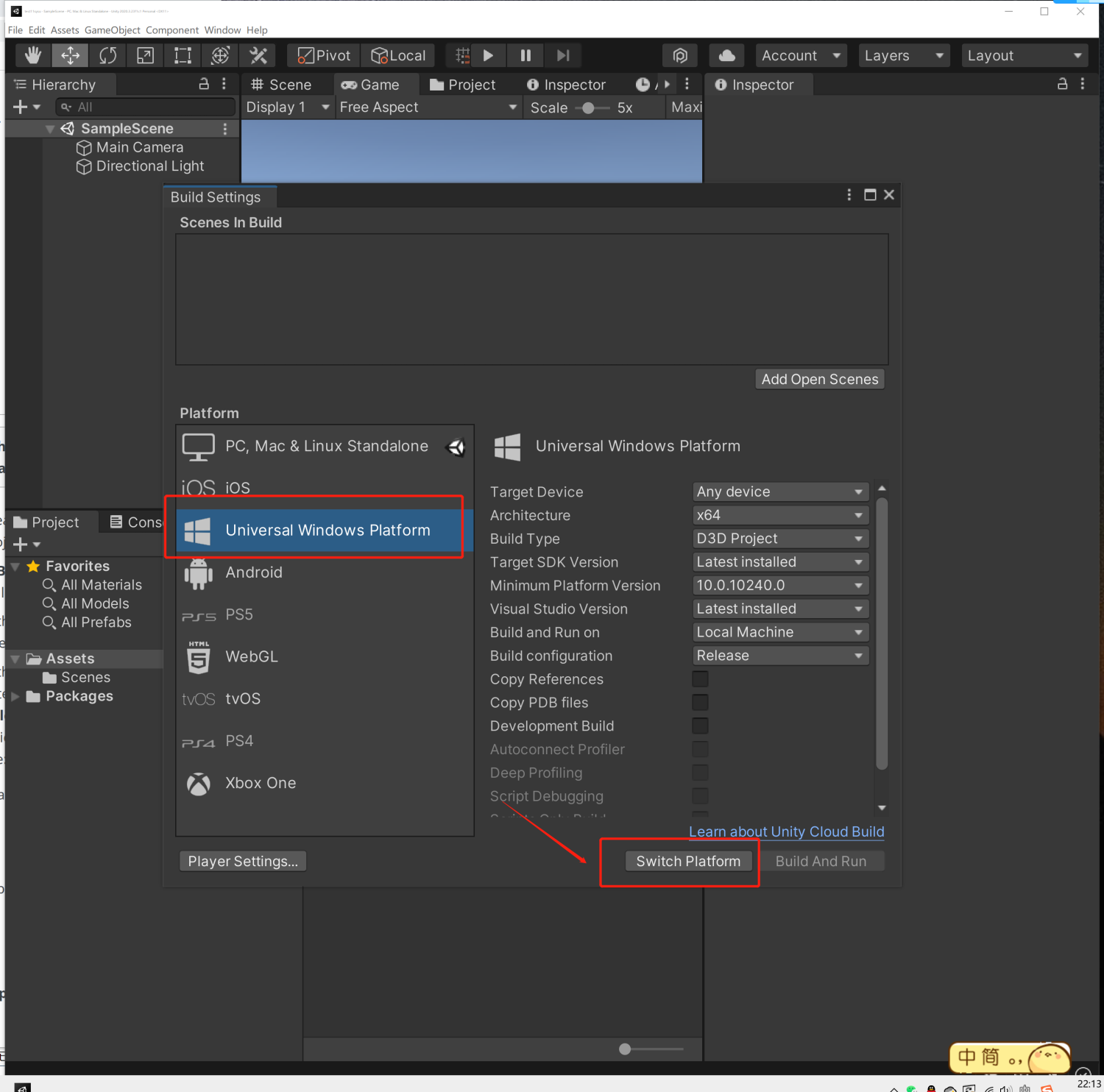
Task: Start Play mode
Action: 488,55
